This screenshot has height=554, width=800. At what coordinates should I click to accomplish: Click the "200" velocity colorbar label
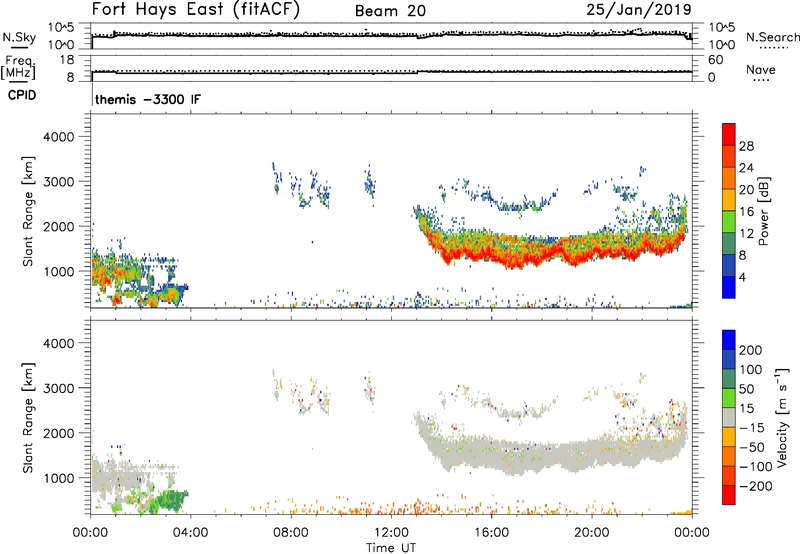click(751, 350)
